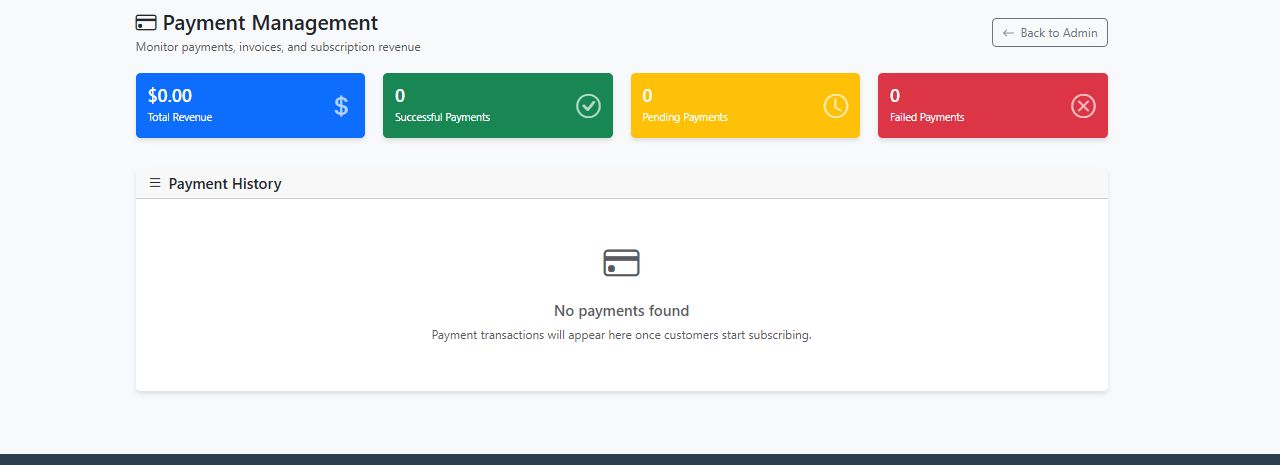Click the Failed Payments label
The height and width of the screenshot is (465, 1280).
(x=927, y=117)
